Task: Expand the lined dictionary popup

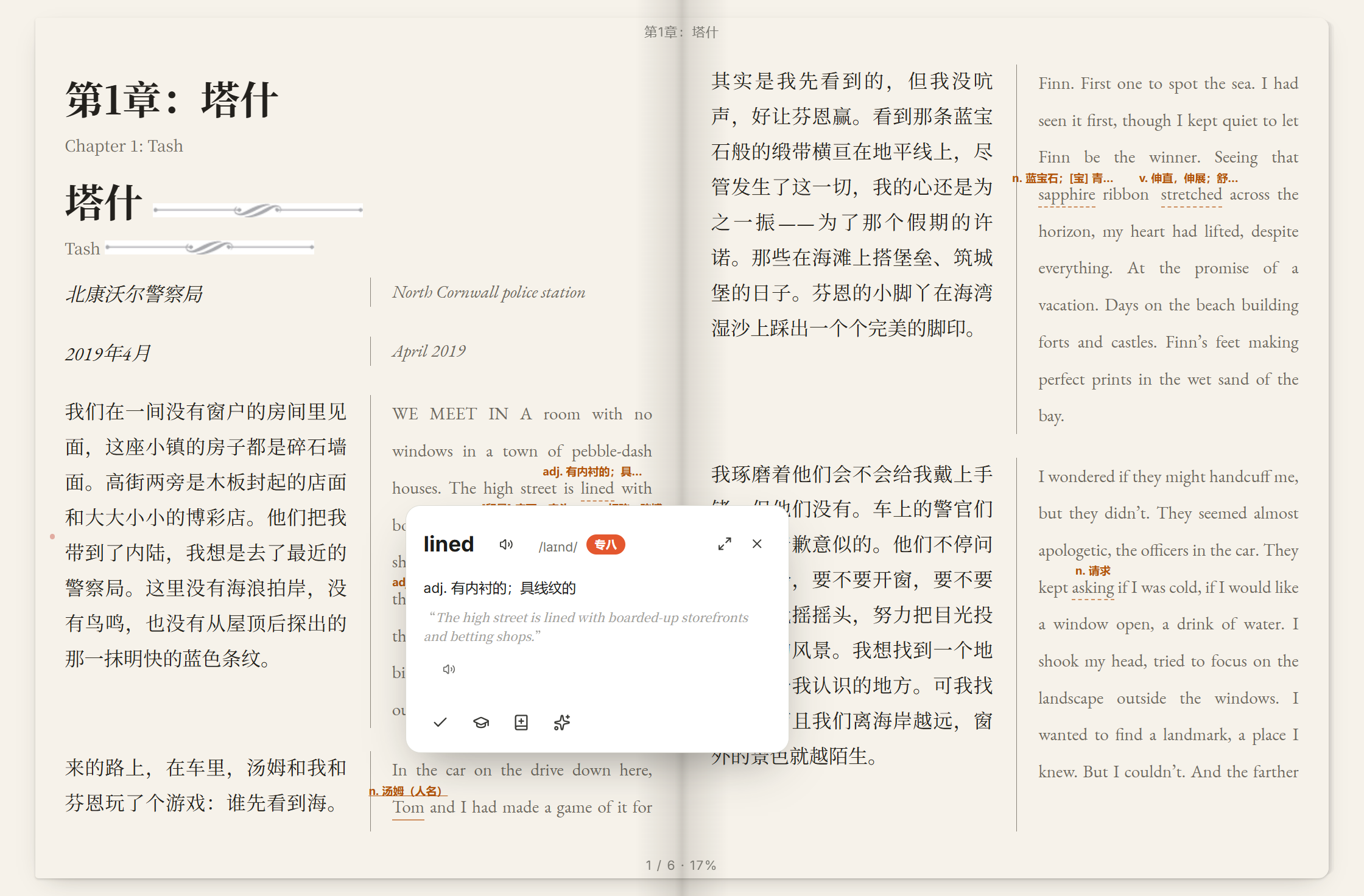Action: [x=725, y=544]
